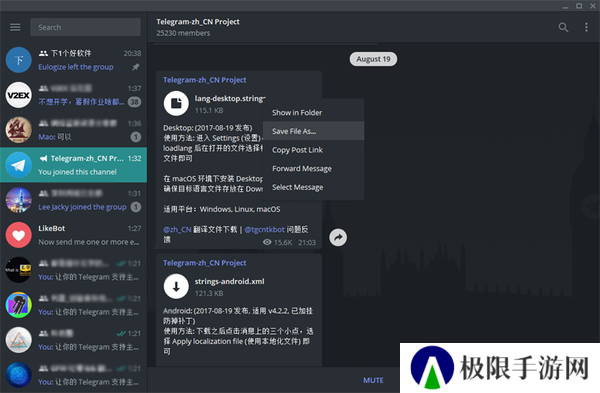Choose Select Message from context menu
Image resolution: width=600 pixels, height=393 pixels.
point(313,187)
